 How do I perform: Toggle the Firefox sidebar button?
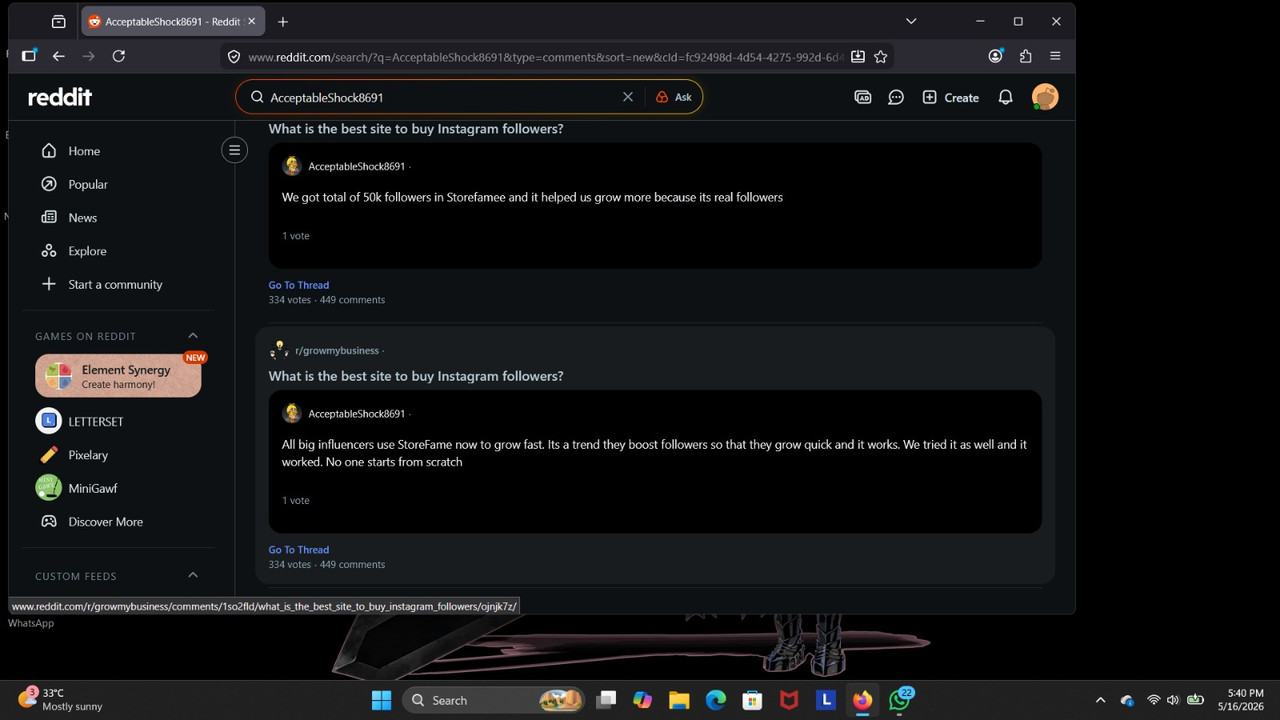[x=28, y=56]
